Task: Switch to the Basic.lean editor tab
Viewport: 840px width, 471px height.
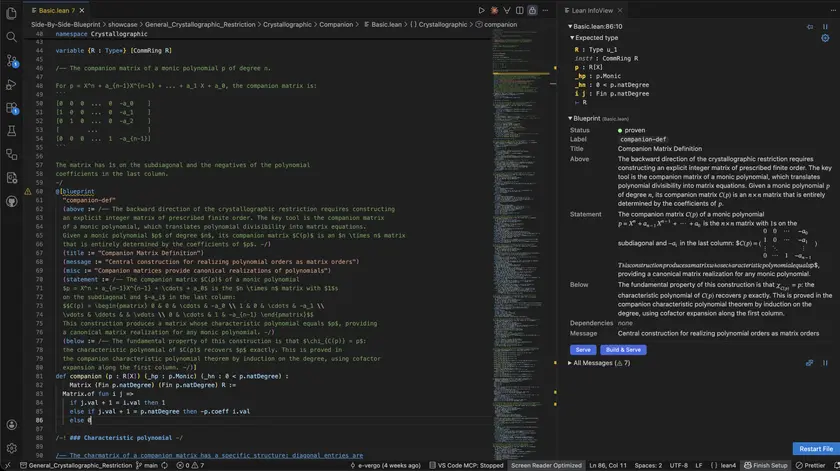Action: click(56, 10)
